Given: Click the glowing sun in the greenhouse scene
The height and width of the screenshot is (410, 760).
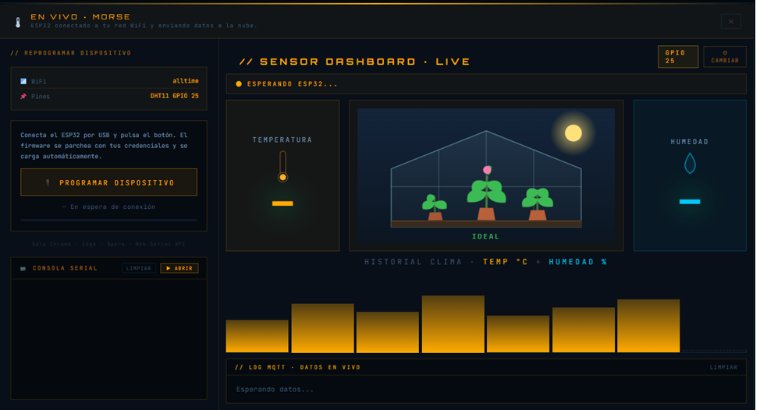Looking at the screenshot, I should click(573, 133).
